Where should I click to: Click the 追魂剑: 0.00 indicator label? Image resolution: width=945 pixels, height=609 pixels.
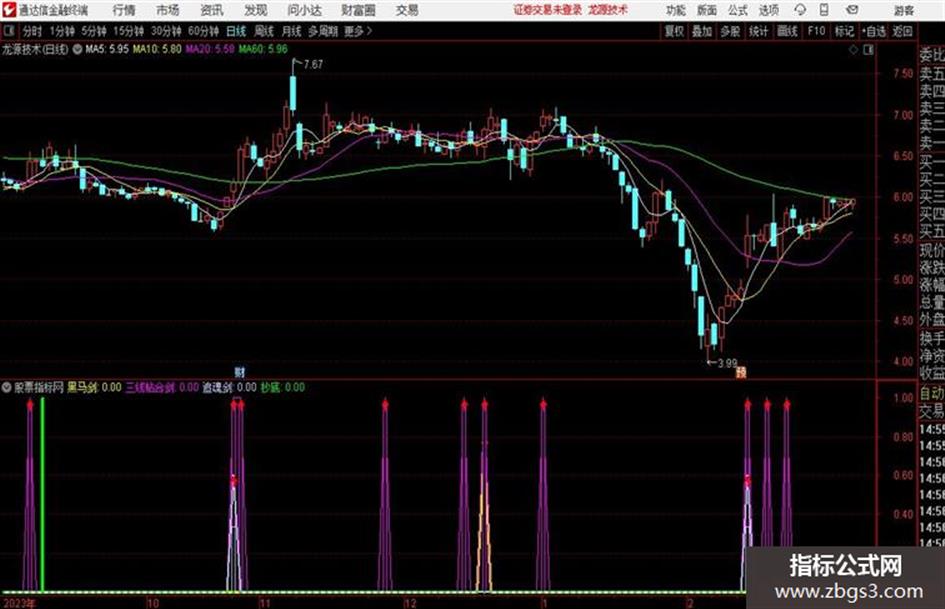pos(229,387)
